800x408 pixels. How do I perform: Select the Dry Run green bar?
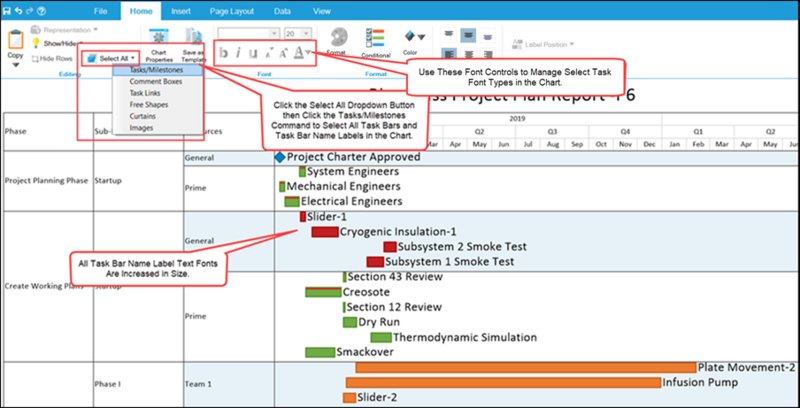click(350, 322)
